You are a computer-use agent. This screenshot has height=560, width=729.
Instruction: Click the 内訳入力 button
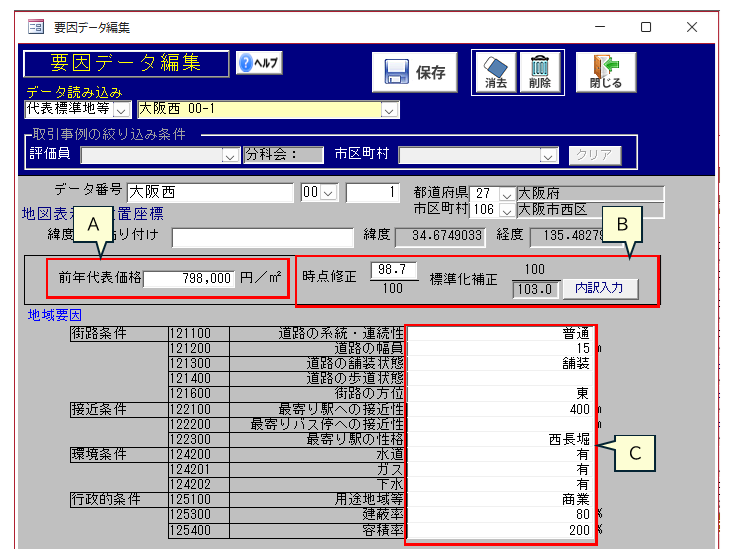click(599, 288)
